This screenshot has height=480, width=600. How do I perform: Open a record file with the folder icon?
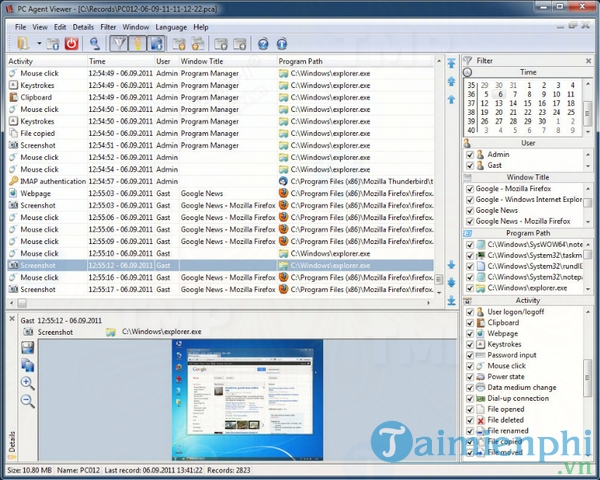(23, 43)
